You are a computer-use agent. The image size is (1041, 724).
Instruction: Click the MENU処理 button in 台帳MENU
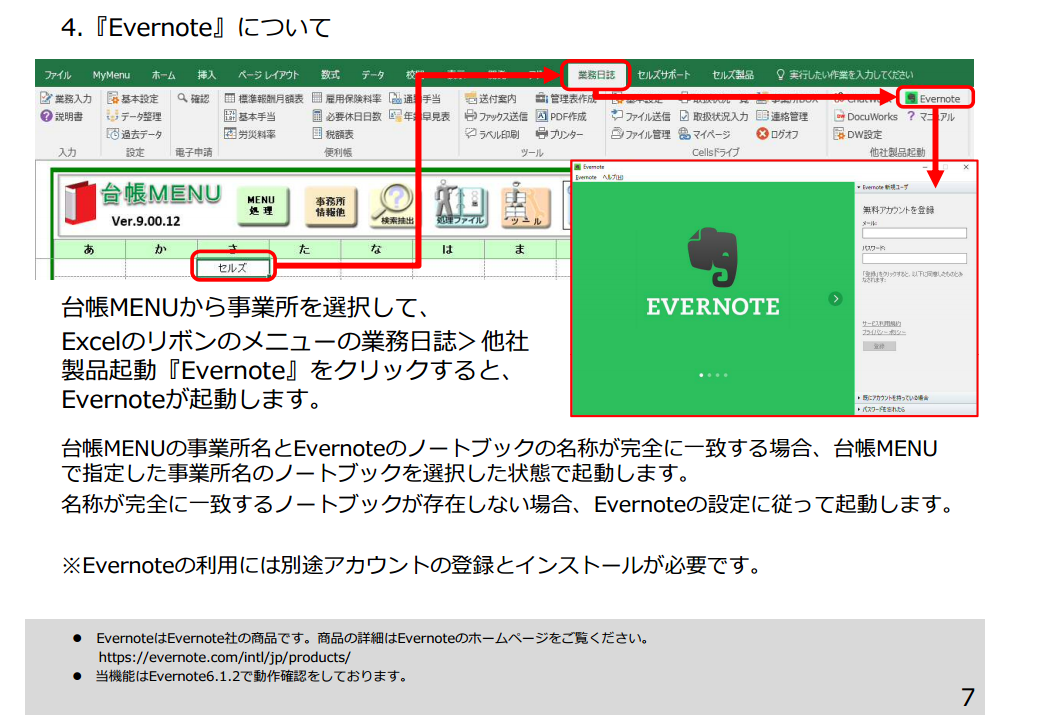pos(261,205)
